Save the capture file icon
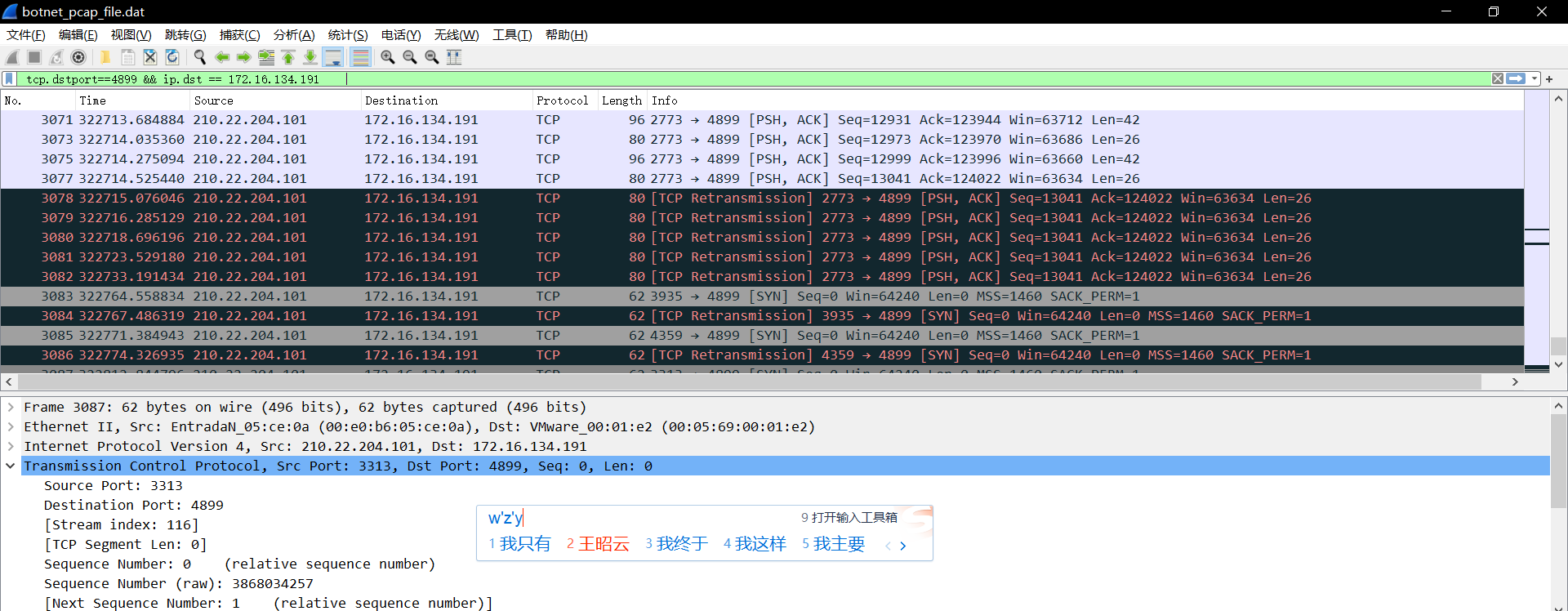1568x611 pixels. tap(128, 57)
